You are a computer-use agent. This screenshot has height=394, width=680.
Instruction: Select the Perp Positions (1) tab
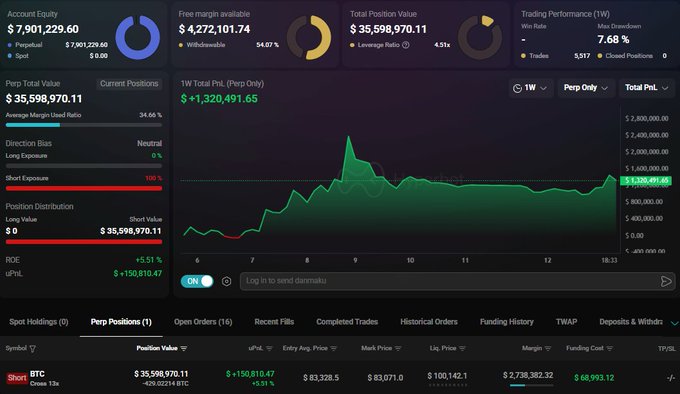[121, 322]
